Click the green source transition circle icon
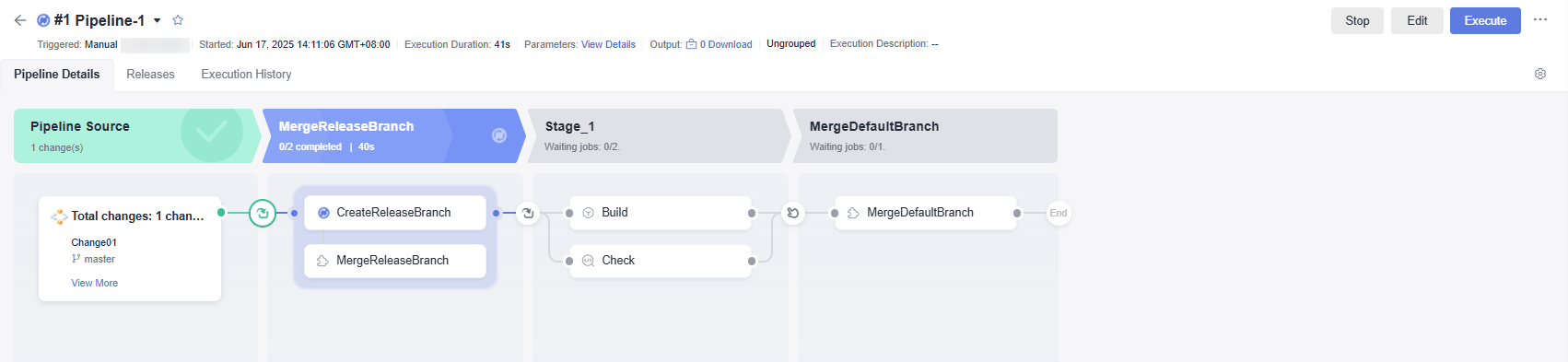 point(263,213)
